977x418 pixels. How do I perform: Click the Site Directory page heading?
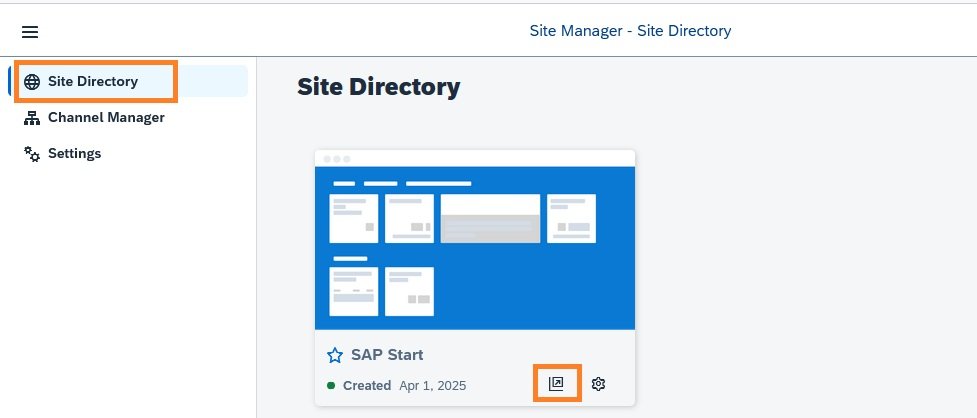pyautogui.click(x=378, y=87)
